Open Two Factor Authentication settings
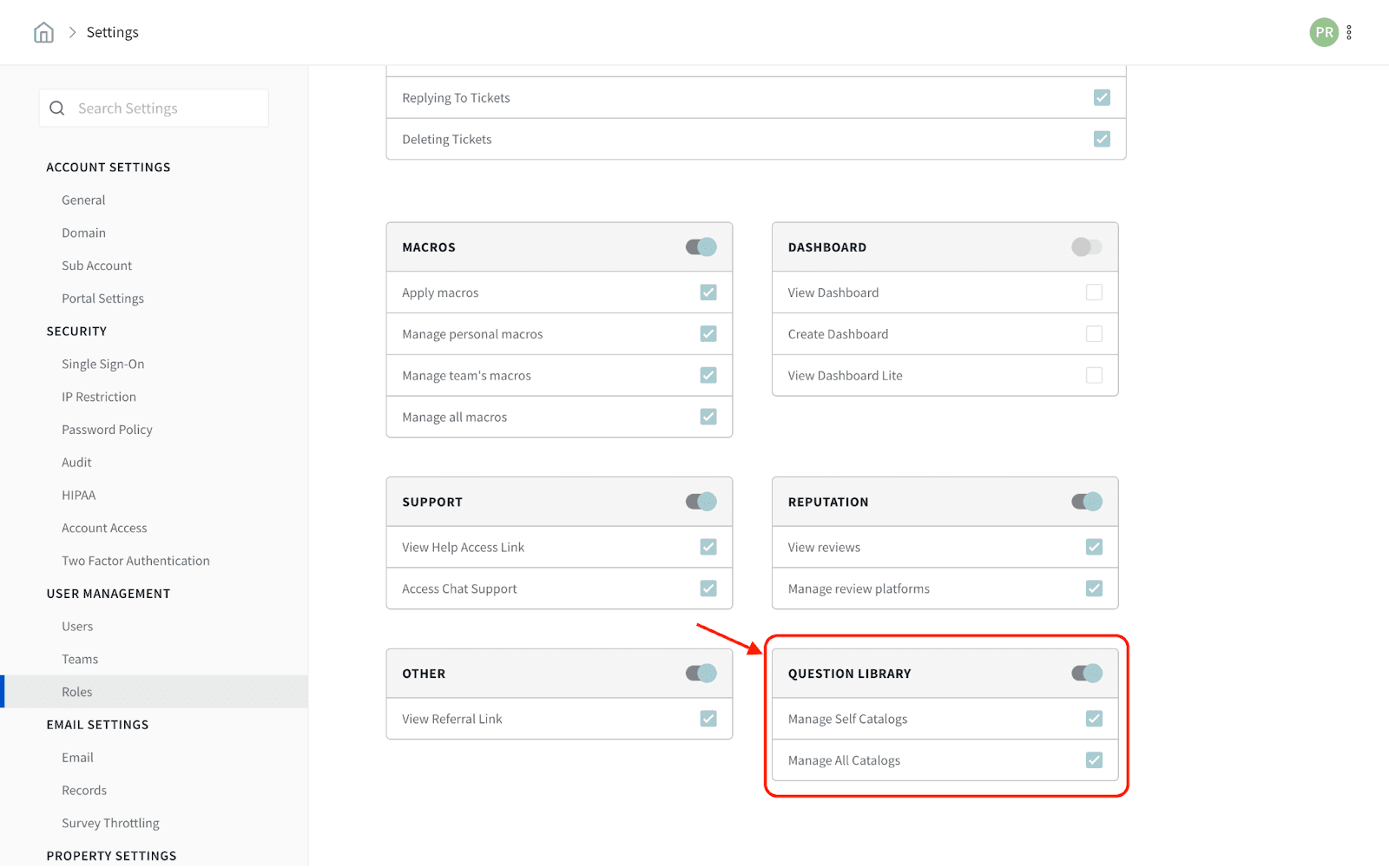This screenshot has height=868, width=1389. click(135, 561)
